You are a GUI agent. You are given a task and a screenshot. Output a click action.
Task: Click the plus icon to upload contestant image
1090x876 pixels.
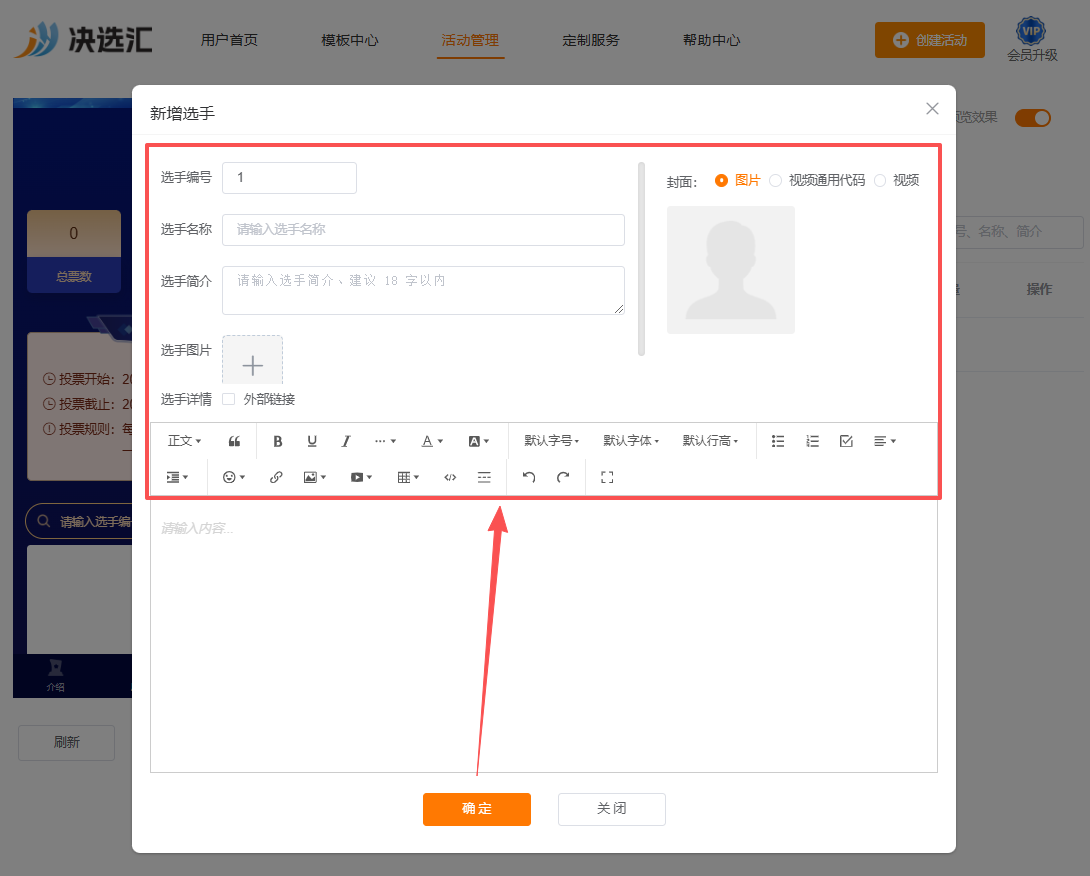(252, 364)
